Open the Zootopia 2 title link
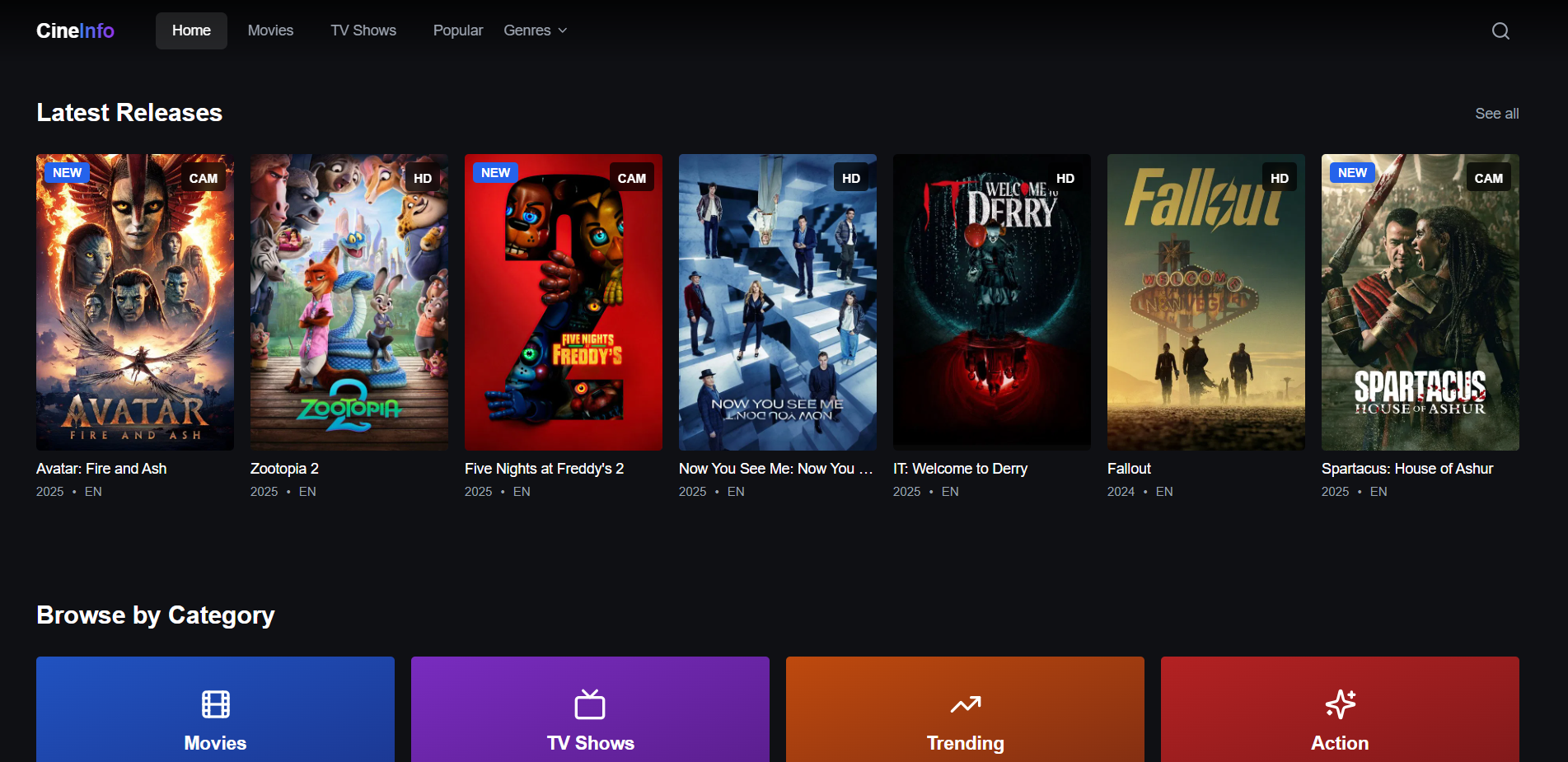This screenshot has width=1568, height=762. coord(283,468)
